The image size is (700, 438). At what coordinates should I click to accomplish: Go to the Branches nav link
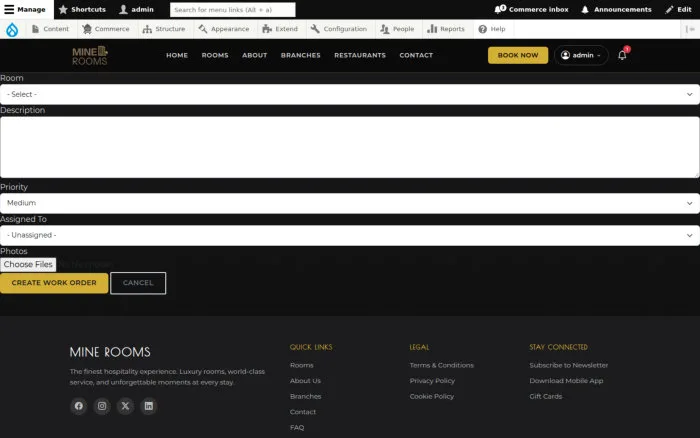[300, 55]
